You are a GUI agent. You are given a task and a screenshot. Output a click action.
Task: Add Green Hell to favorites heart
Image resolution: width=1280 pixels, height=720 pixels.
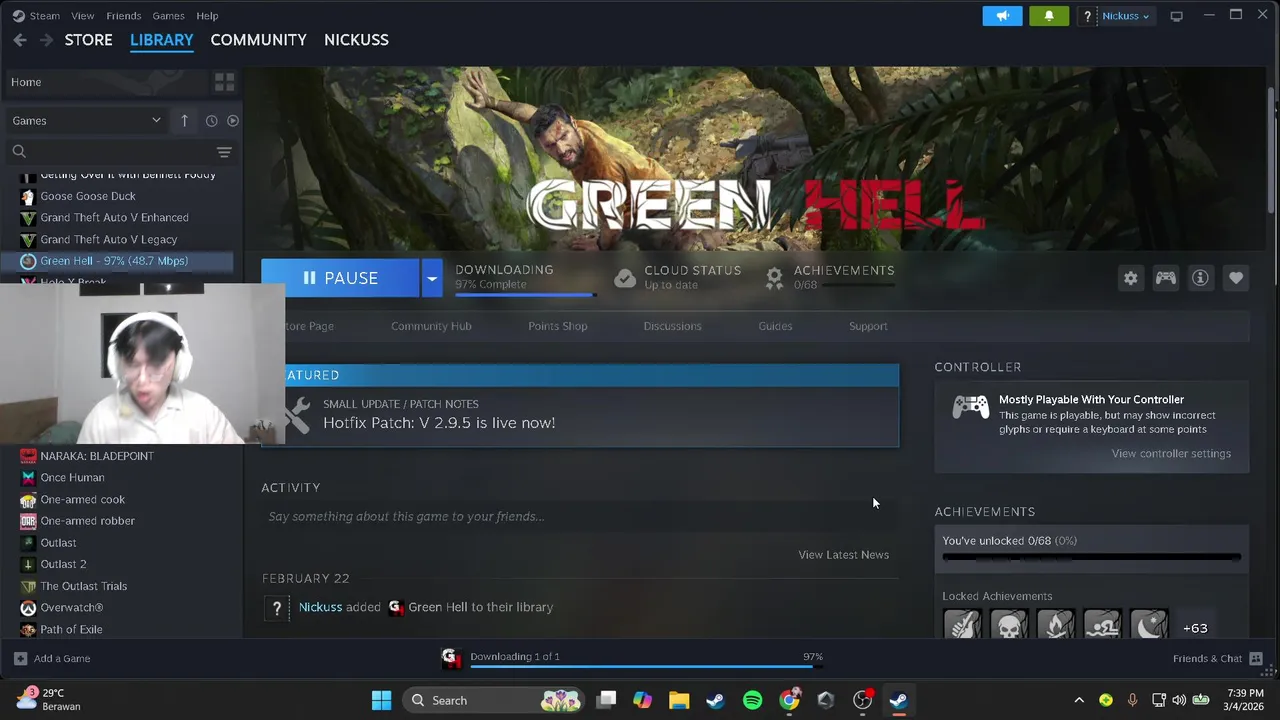1236,279
